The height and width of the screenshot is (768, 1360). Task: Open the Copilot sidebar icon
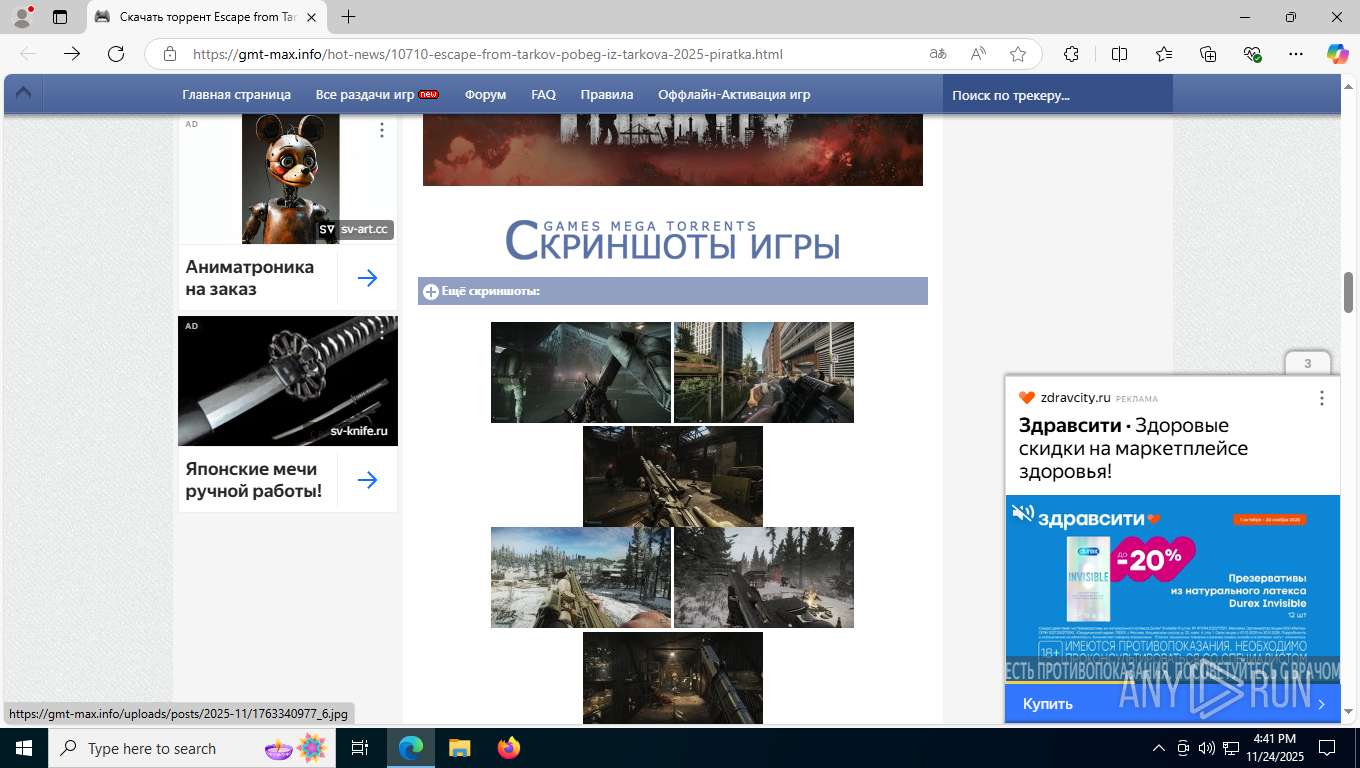pos(1338,54)
